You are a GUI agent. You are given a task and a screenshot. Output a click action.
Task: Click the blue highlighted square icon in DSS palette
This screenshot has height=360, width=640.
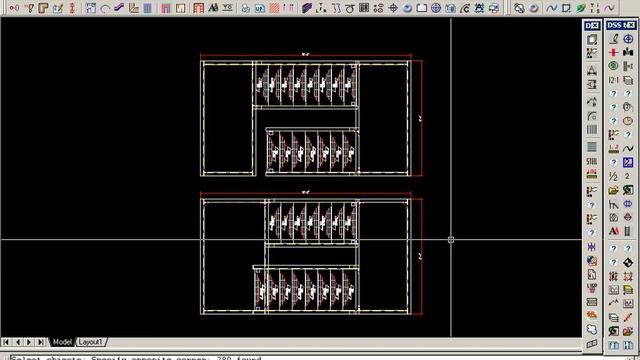(628, 162)
